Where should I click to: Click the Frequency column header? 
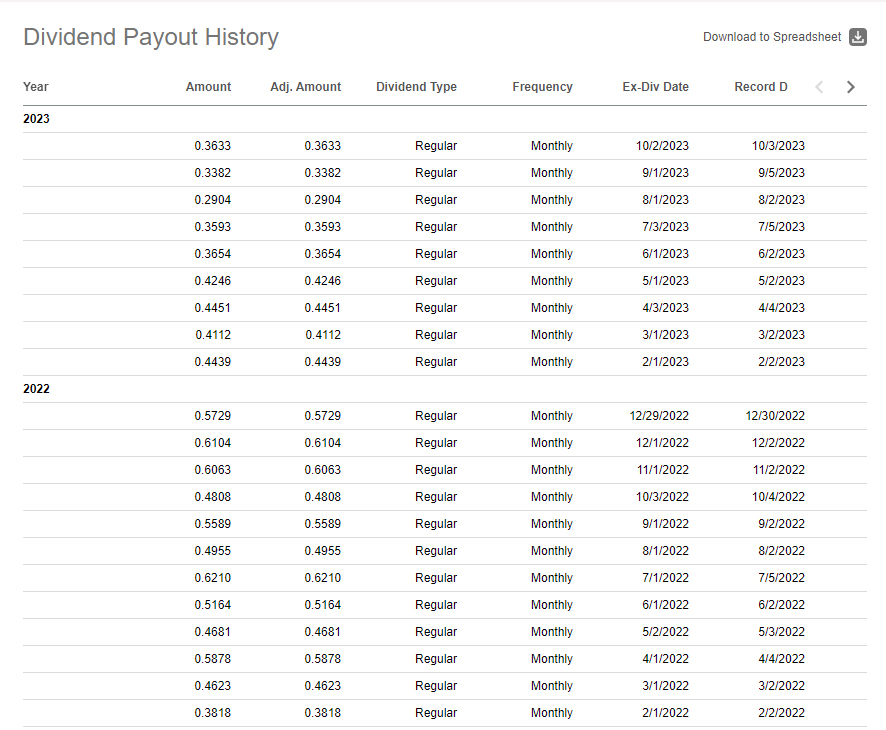(x=542, y=87)
